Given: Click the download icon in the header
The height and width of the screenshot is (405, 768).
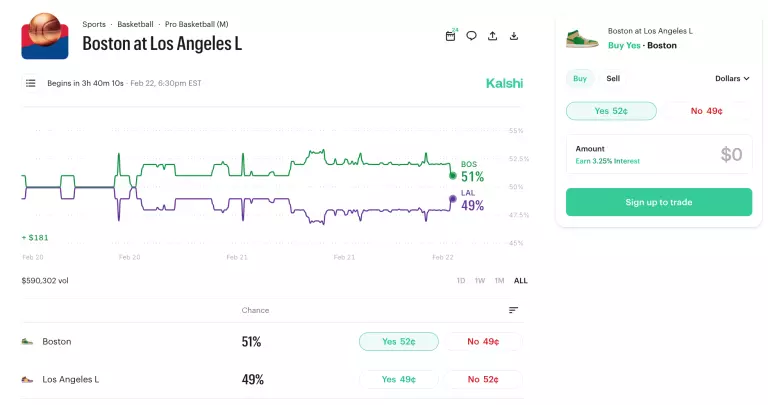Looking at the screenshot, I should [514, 36].
